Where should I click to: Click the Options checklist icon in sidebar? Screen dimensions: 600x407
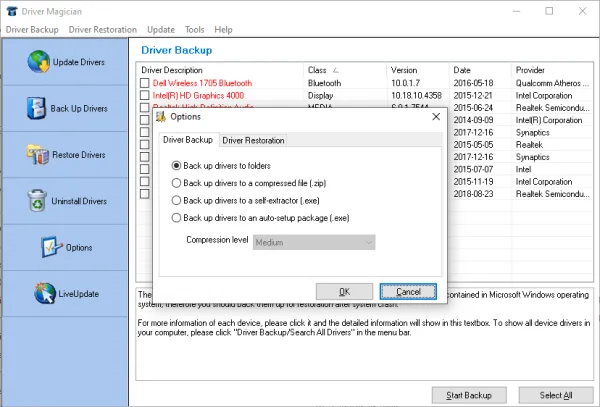point(52,247)
